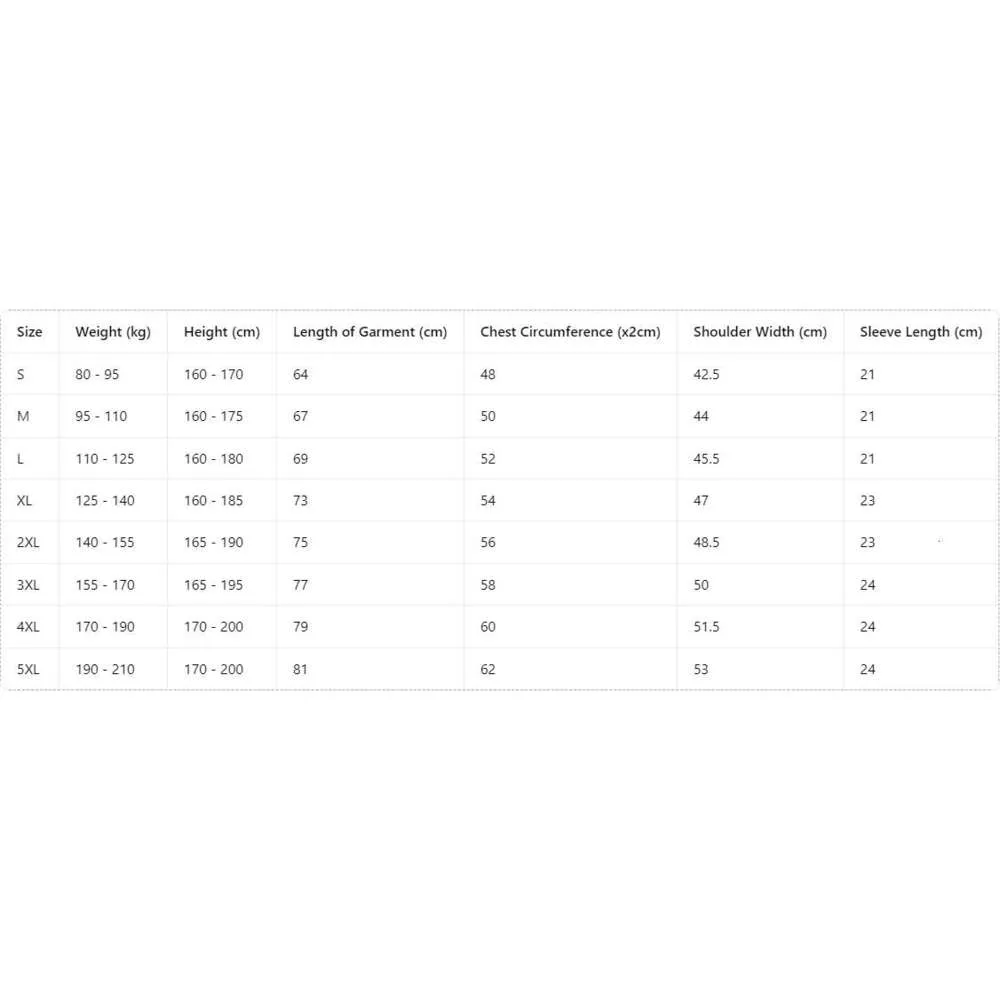Viewport: 1000px width, 1000px height.
Task: Click the Sleeve Length (cm) header
Action: (x=921, y=332)
